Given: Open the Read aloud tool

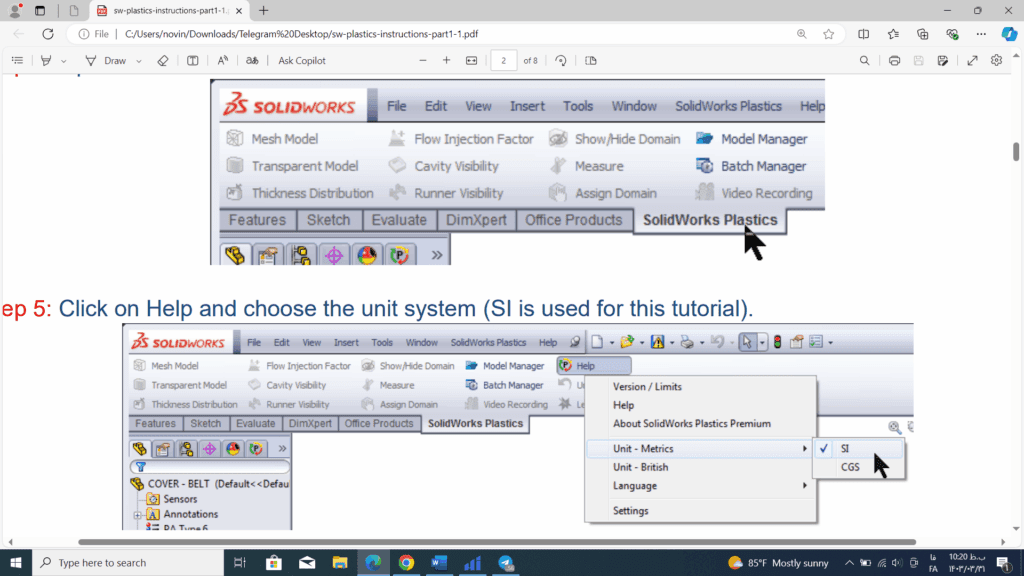Looking at the screenshot, I should coord(222,61).
